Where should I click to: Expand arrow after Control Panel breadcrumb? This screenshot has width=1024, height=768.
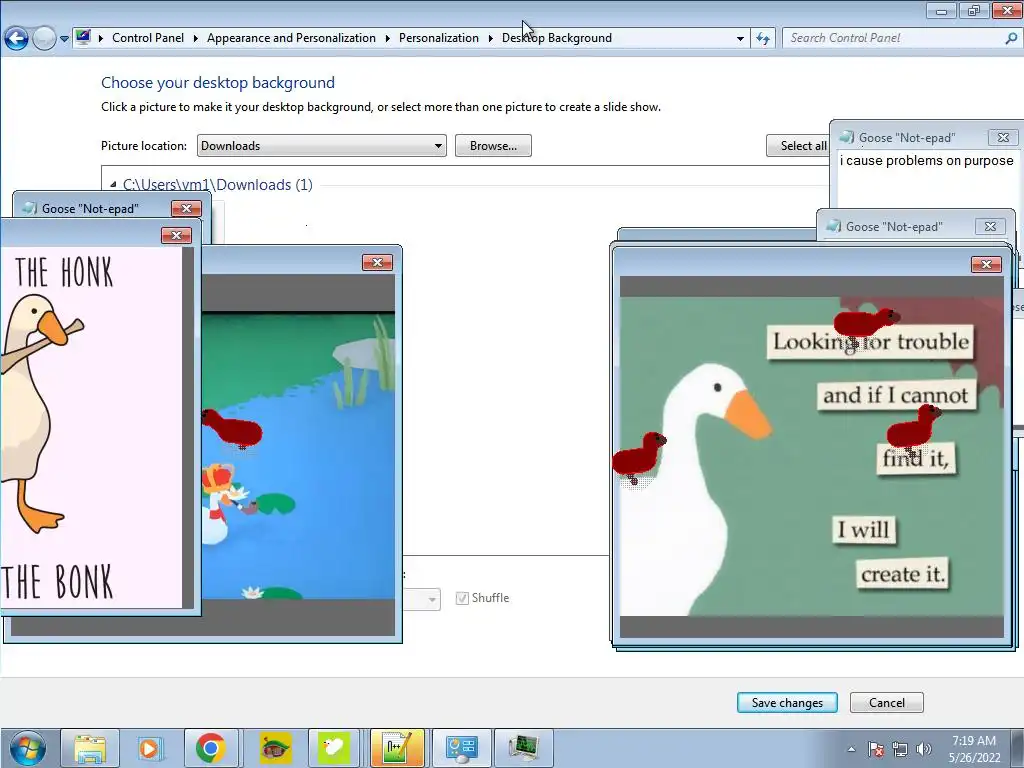[x=195, y=38]
